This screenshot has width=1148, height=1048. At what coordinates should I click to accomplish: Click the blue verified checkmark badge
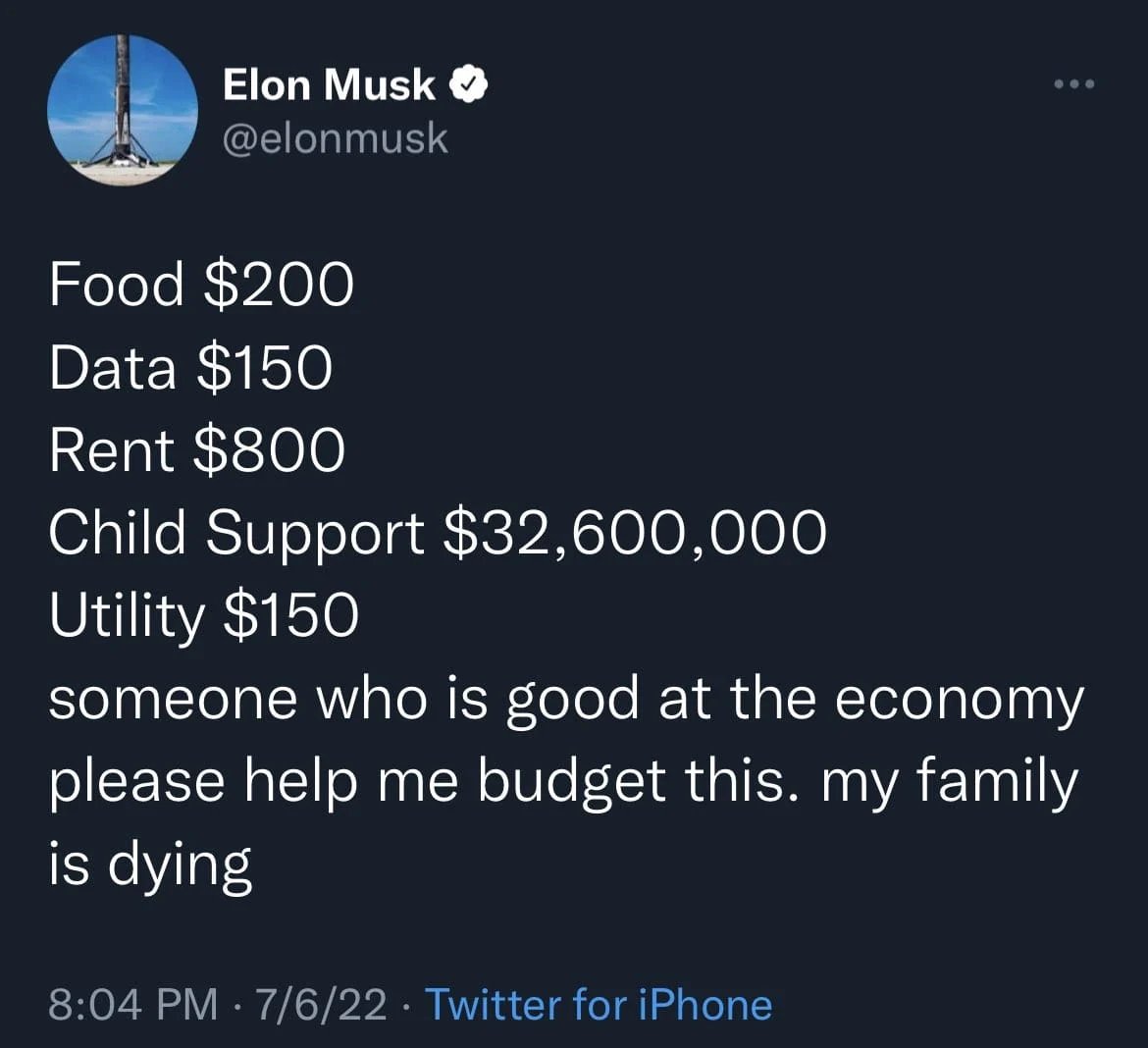tap(470, 85)
